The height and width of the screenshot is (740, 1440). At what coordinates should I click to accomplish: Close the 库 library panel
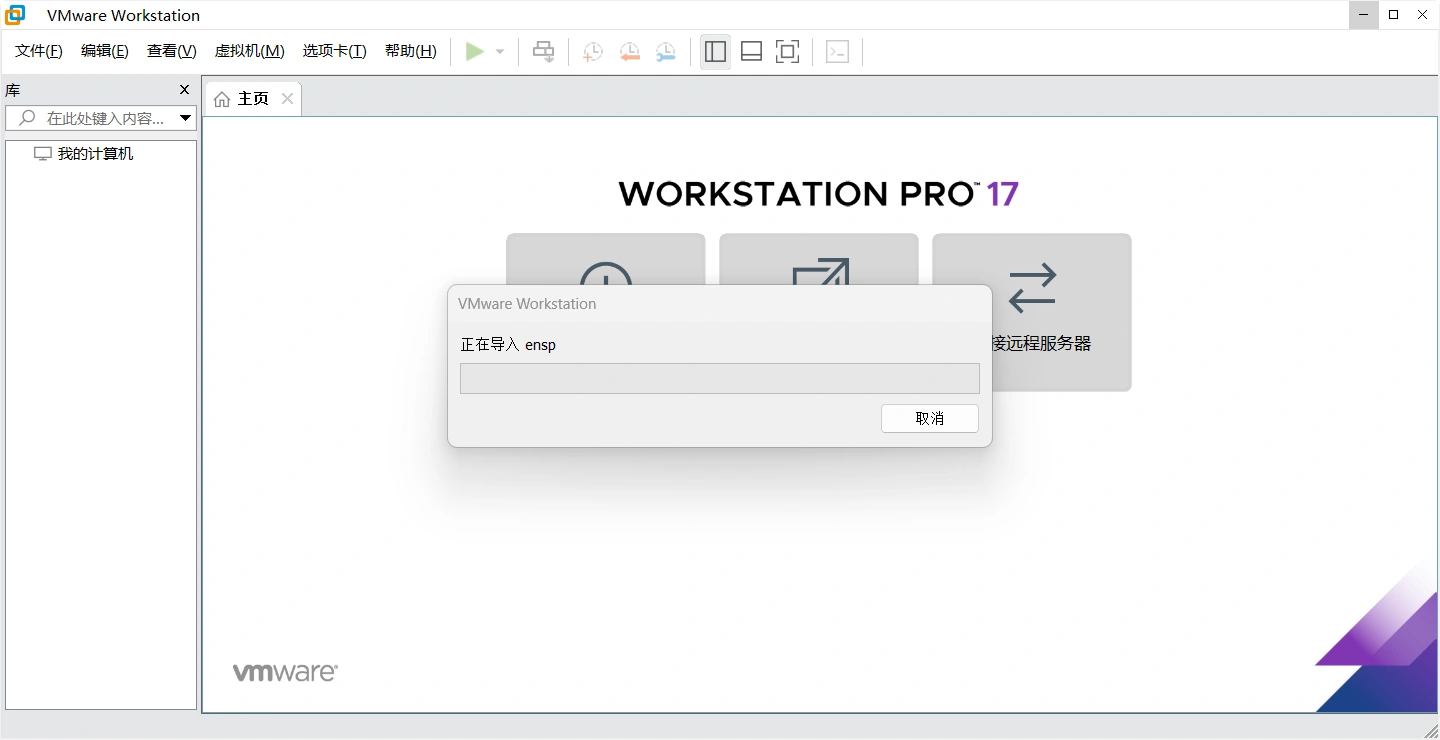(x=184, y=90)
